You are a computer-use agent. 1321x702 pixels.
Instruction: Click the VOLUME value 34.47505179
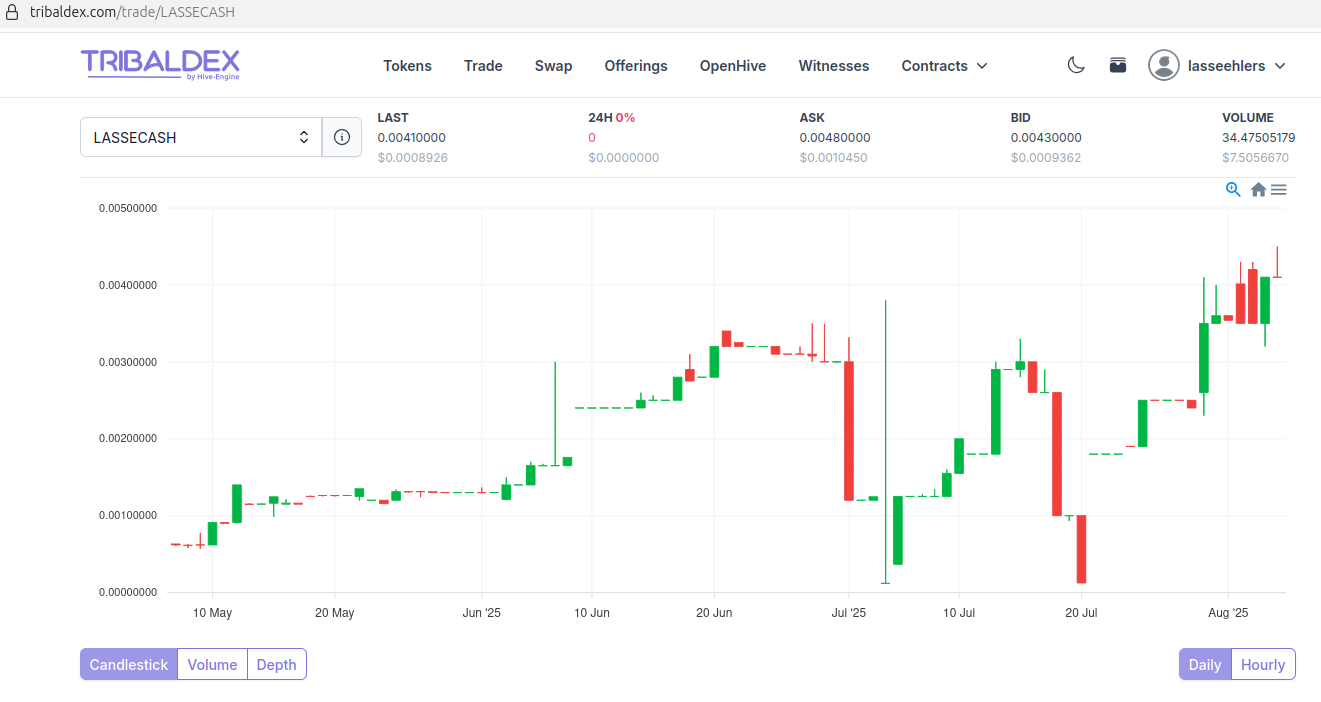1259,138
